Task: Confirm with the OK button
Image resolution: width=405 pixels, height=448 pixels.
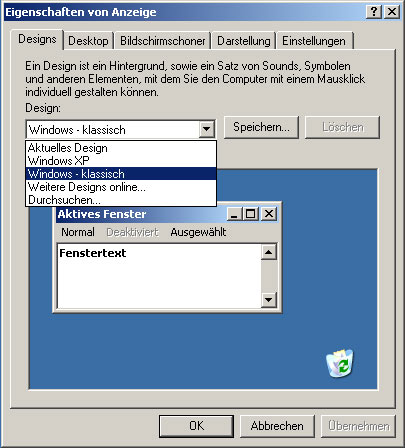Action: (x=196, y=426)
